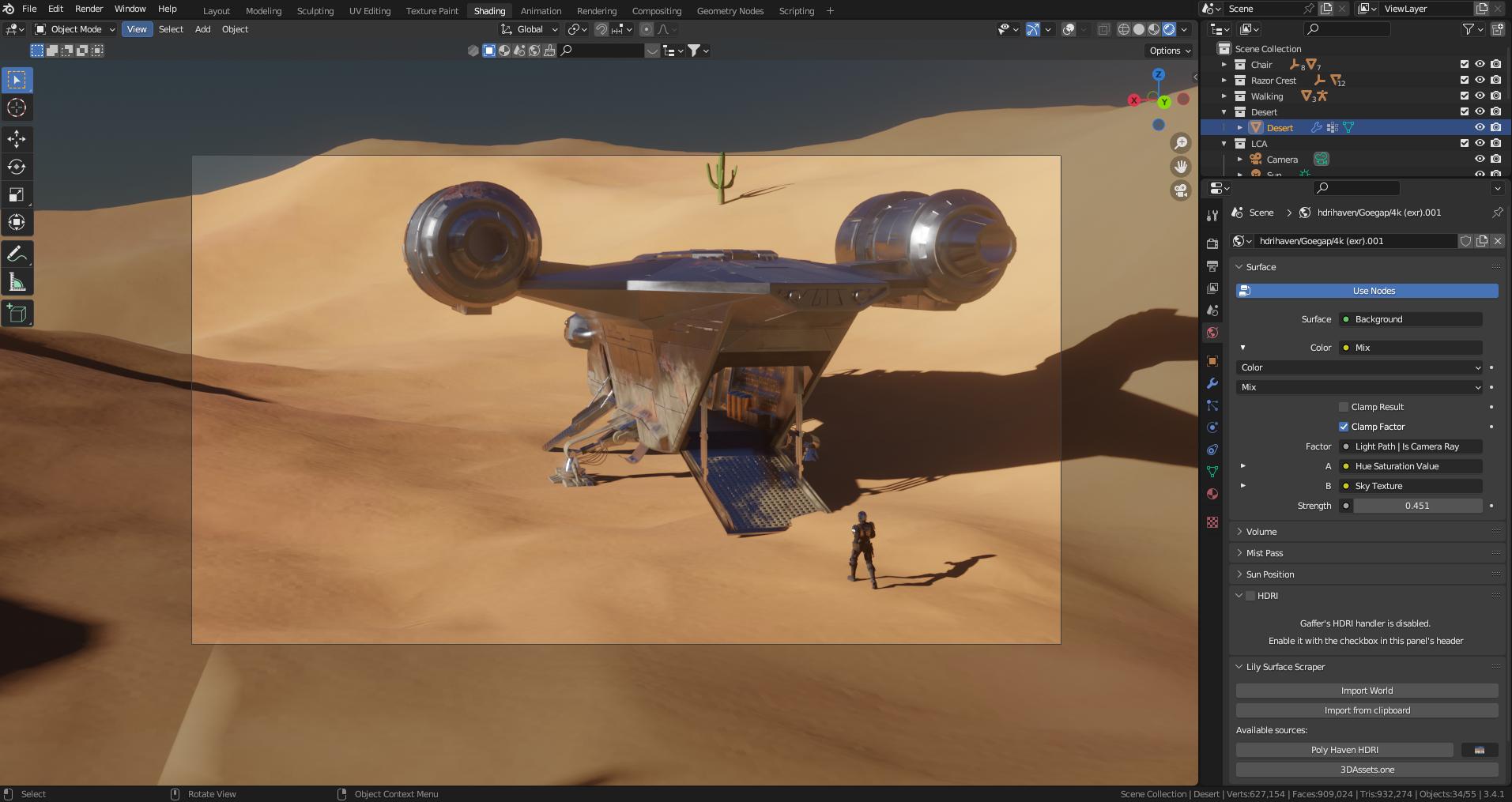Open the Material properties tab

1212,494
